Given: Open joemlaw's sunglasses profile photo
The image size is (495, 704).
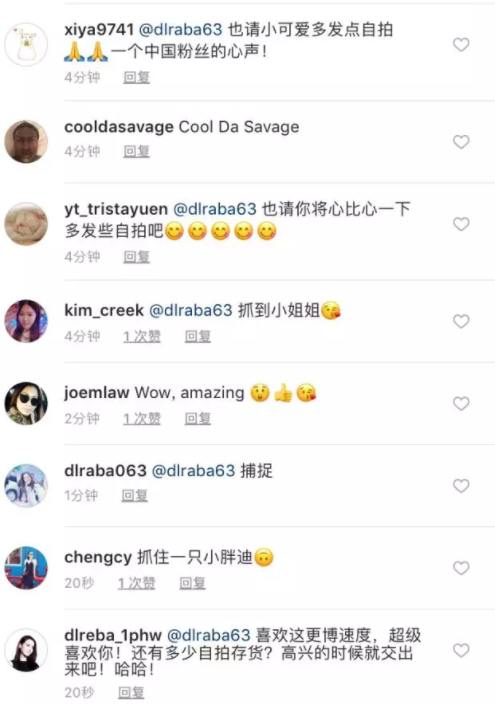Looking at the screenshot, I should pyautogui.click(x=26, y=403).
